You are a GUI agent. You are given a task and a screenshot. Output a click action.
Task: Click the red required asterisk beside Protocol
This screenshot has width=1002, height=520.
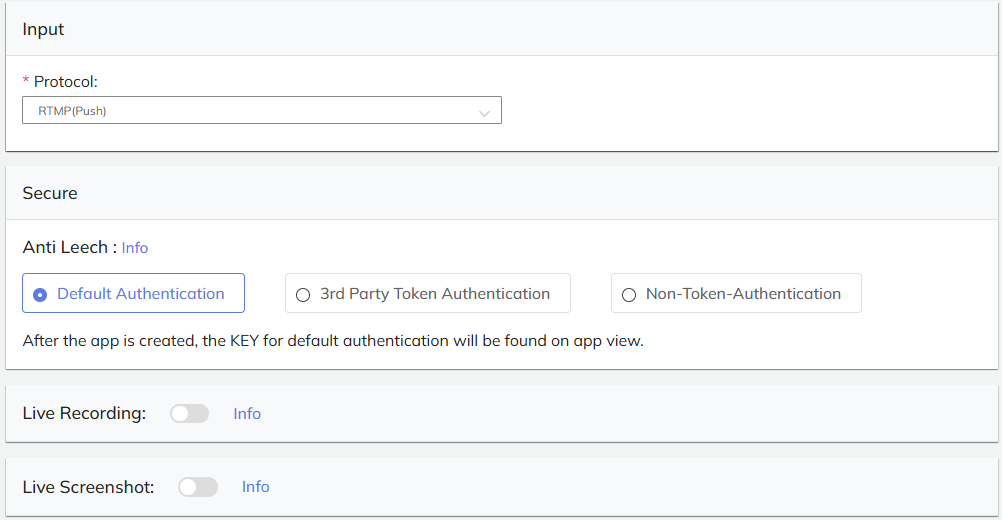26,83
